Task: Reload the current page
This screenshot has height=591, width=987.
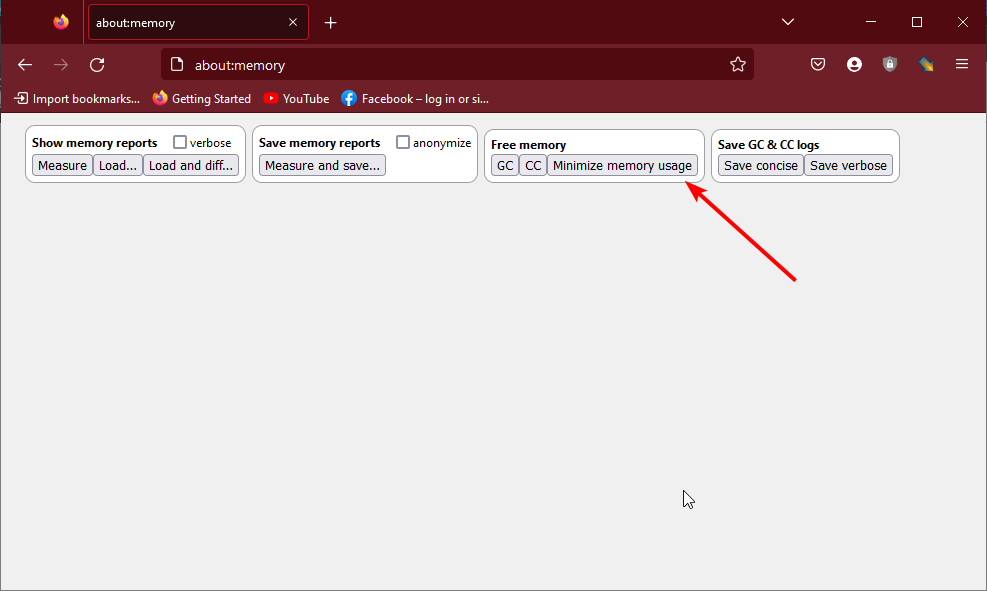Action: 97,65
